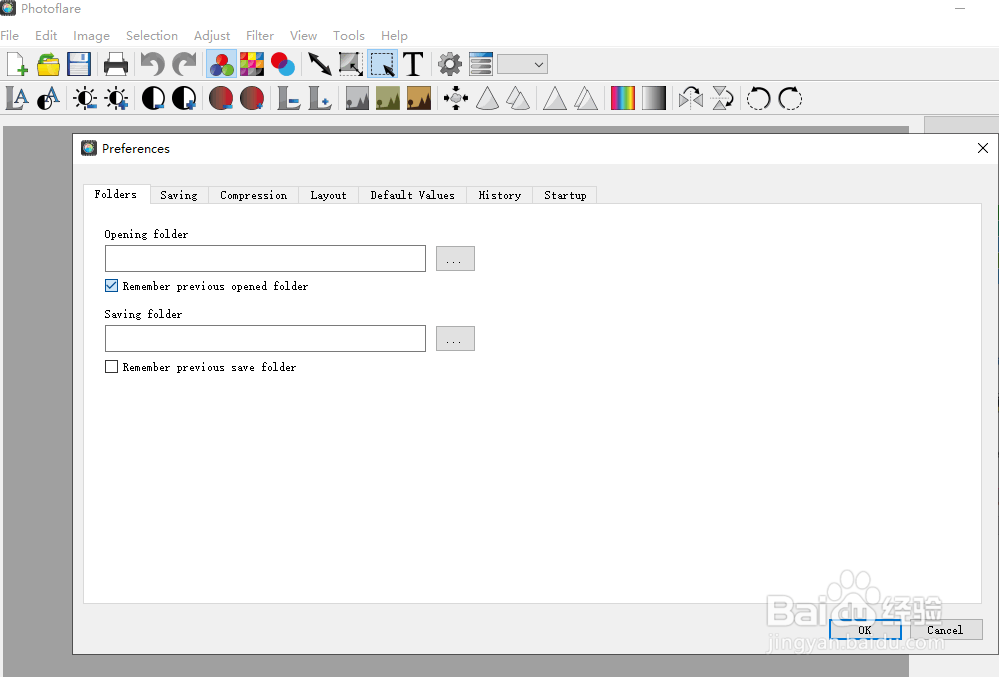The height and width of the screenshot is (677, 999).
Task: Open the Adjust menu
Action: point(212,36)
